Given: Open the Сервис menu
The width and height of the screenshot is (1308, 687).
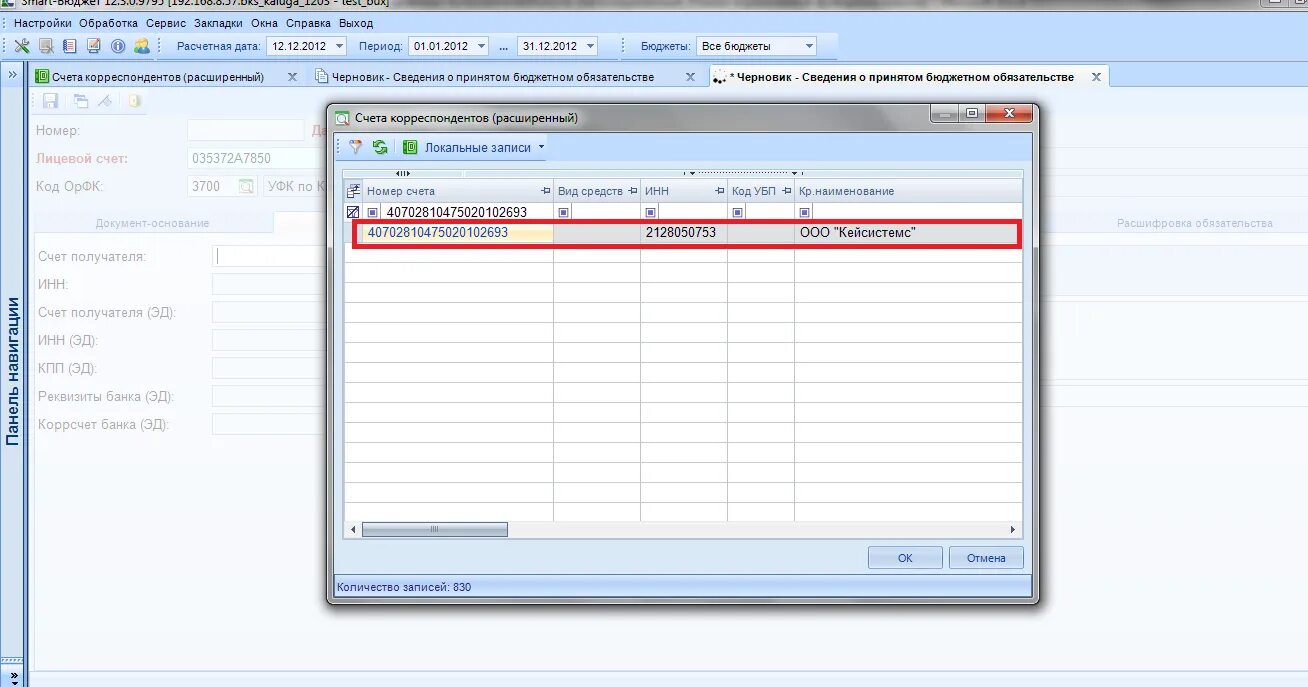Looking at the screenshot, I should pos(165,23).
